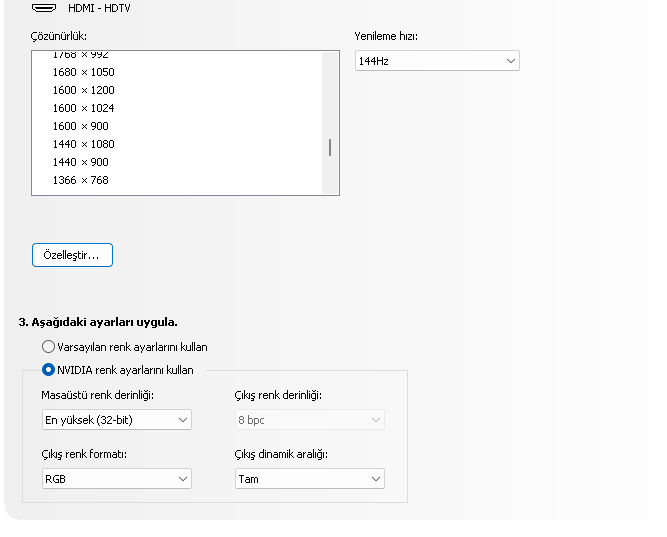Click the disabled 8 bpc color depth dropdown

(309, 420)
